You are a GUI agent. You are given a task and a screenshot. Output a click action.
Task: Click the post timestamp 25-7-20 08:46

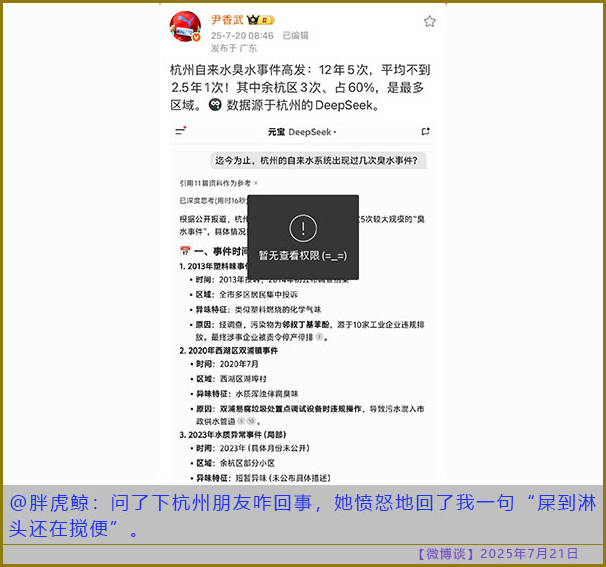(x=241, y=34)
